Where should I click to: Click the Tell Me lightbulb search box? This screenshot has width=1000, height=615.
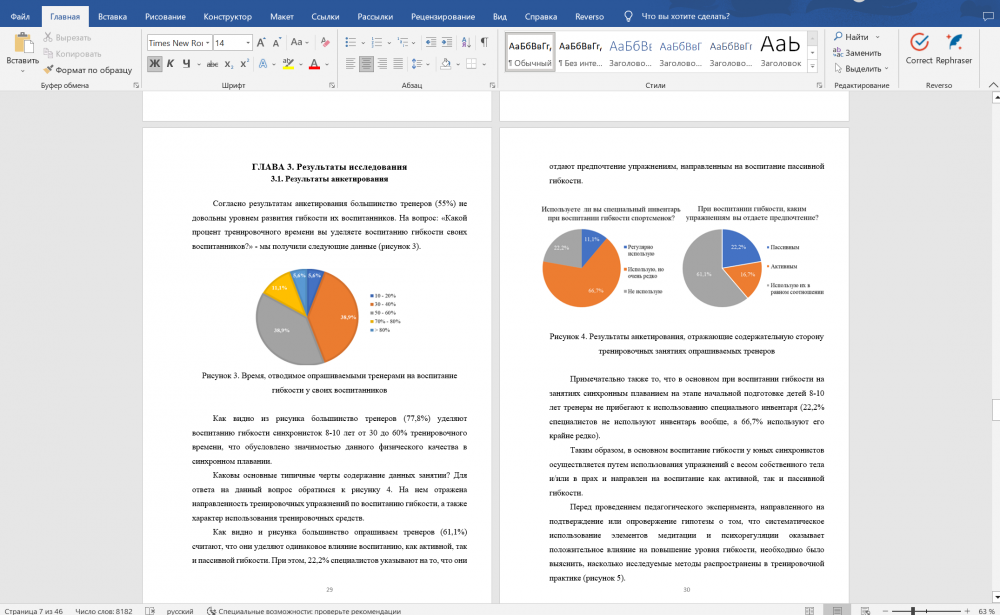coord(677,17)
